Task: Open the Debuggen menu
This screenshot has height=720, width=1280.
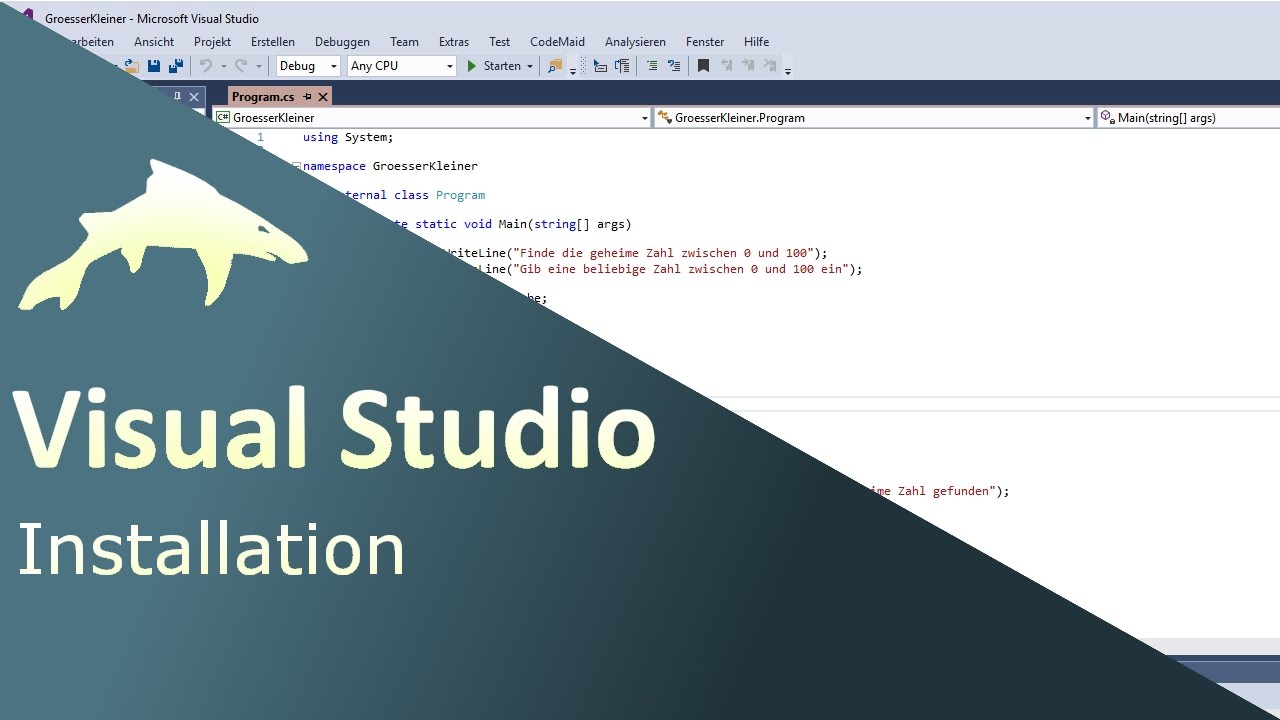Action: pyautogui.click(x=342, y=42)
